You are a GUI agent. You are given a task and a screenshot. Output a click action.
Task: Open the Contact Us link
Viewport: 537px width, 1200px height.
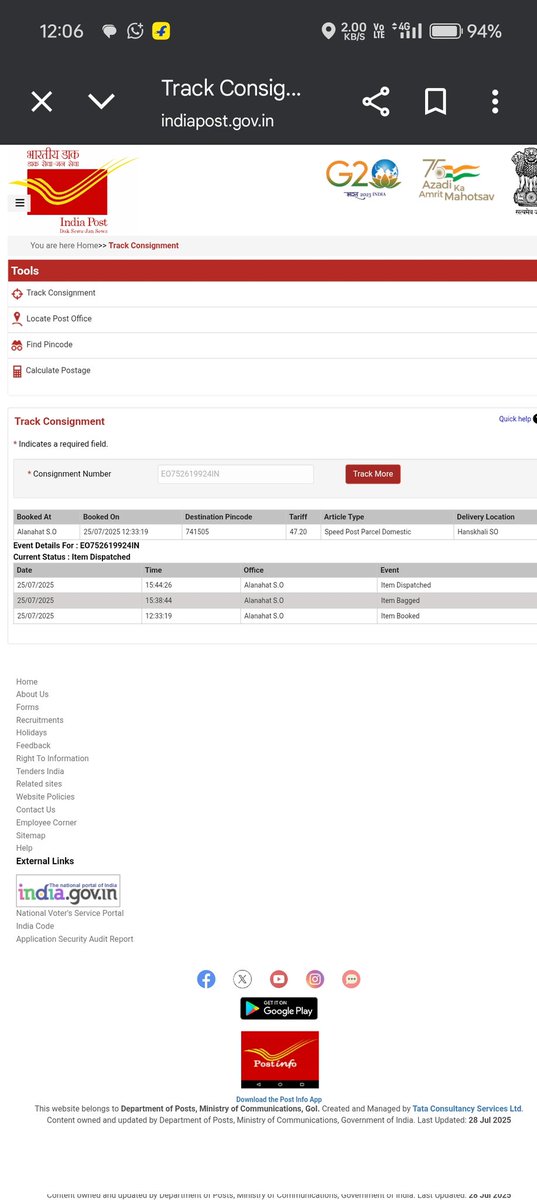pyautogui.click(x=36, y=810)
